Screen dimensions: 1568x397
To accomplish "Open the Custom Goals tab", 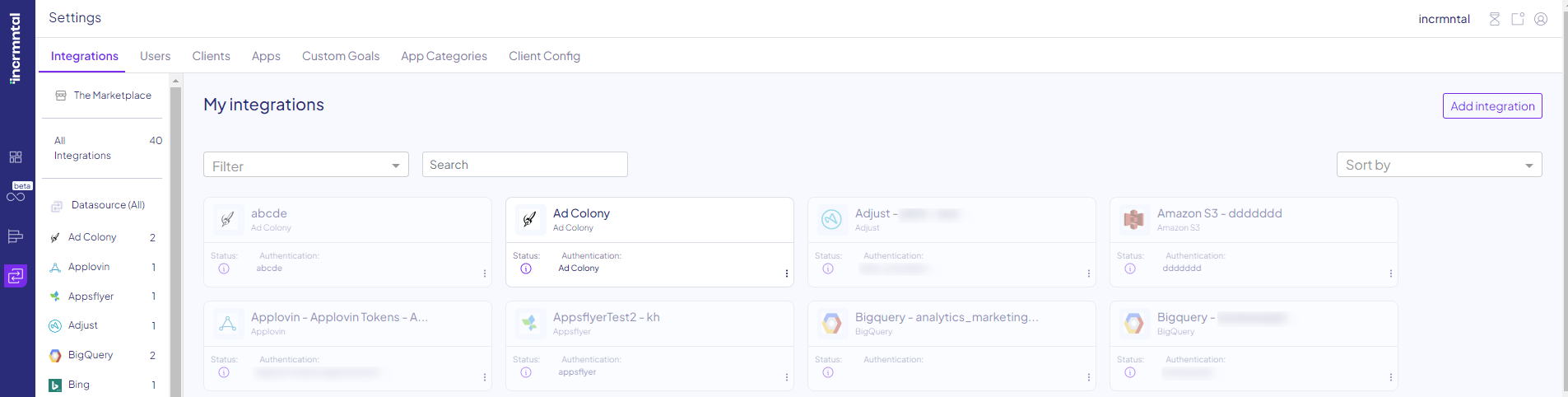I will point(340,56).
